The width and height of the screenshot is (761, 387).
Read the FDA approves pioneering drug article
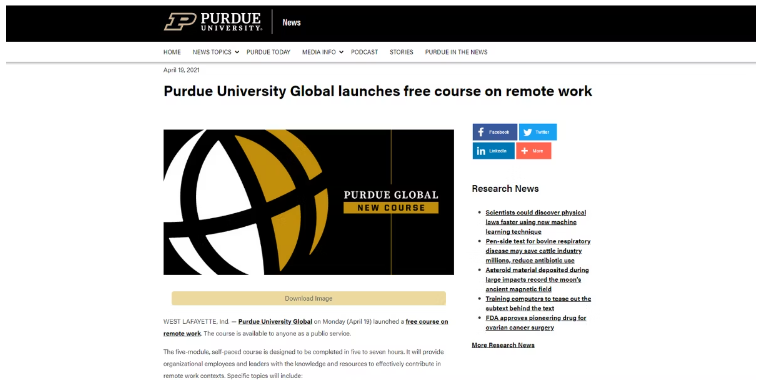pos(536,322)
